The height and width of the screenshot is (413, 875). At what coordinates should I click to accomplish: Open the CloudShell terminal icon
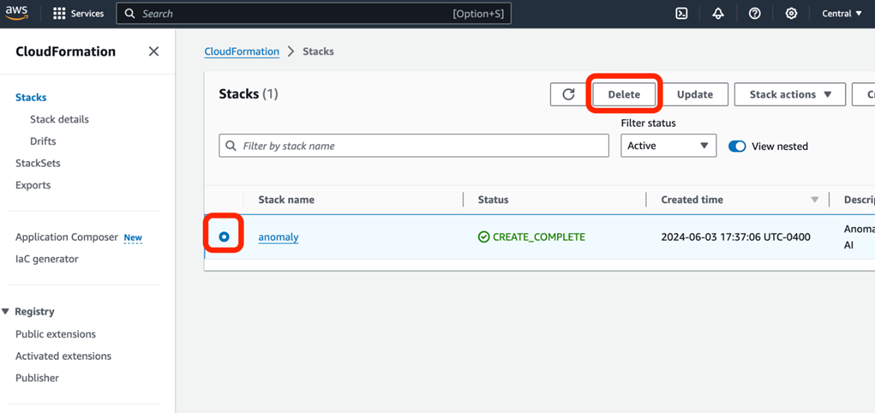click(681, 14)
